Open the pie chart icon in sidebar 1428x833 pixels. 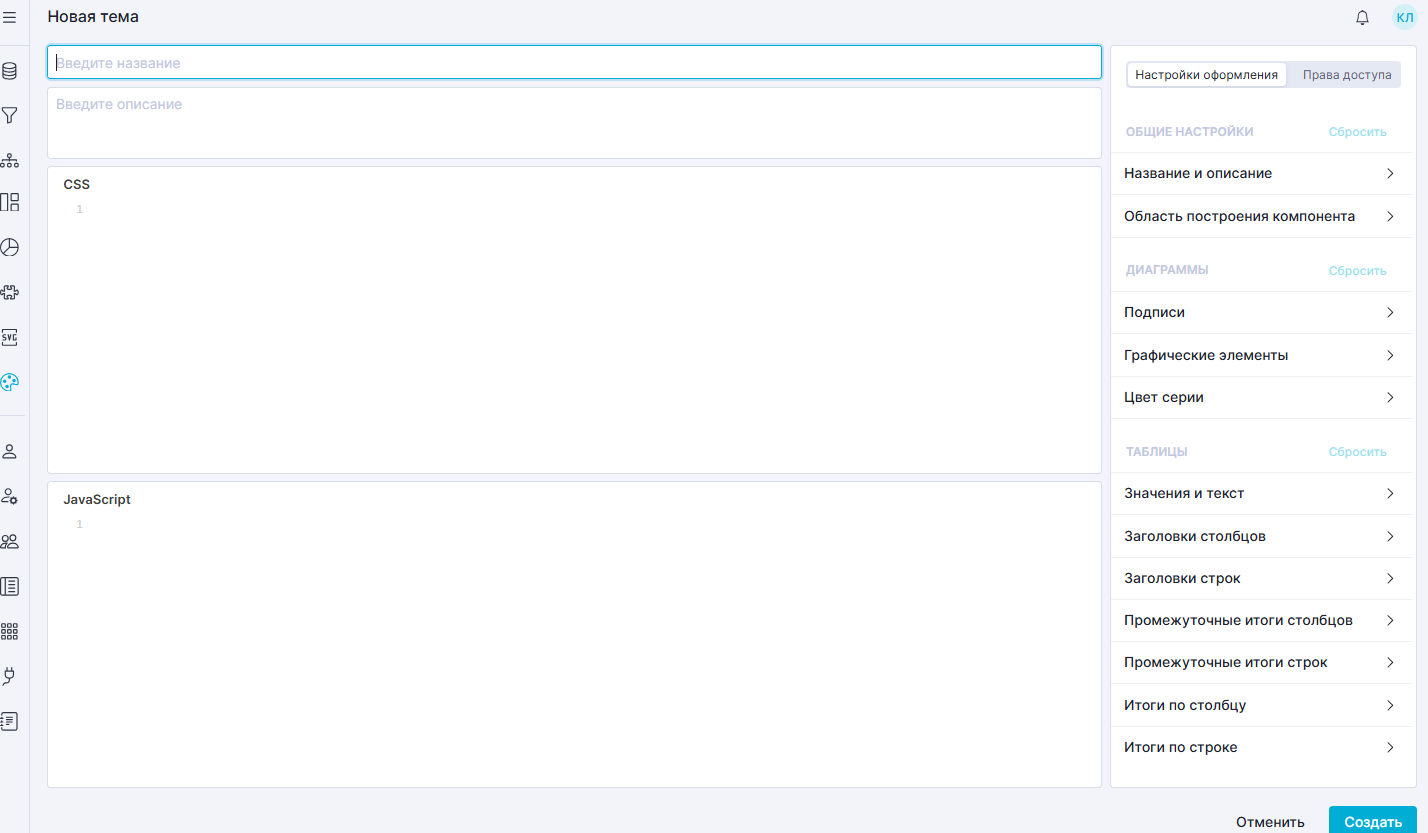[10, 247]
